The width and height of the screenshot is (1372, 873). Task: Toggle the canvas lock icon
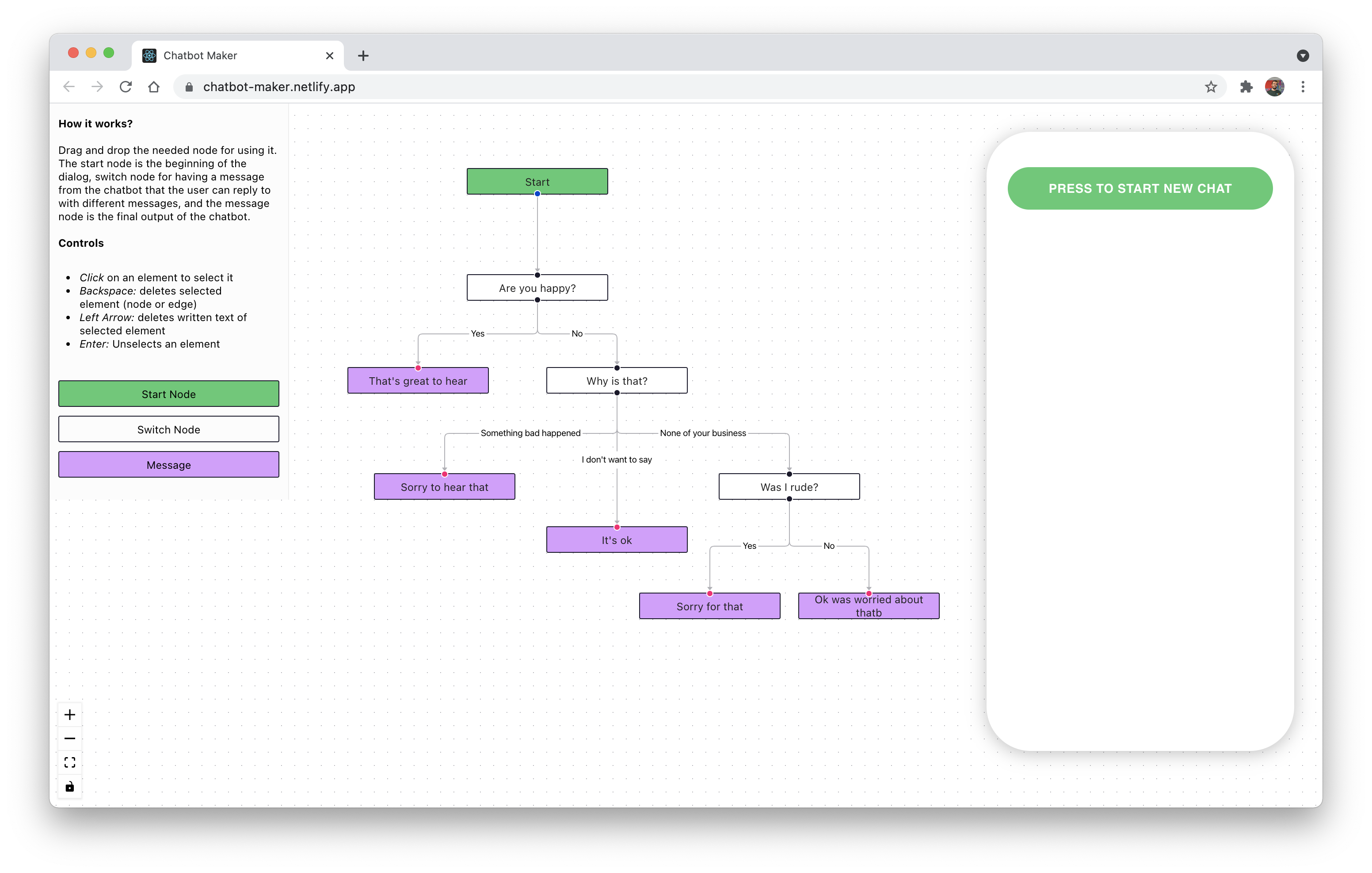coord(69,787)
